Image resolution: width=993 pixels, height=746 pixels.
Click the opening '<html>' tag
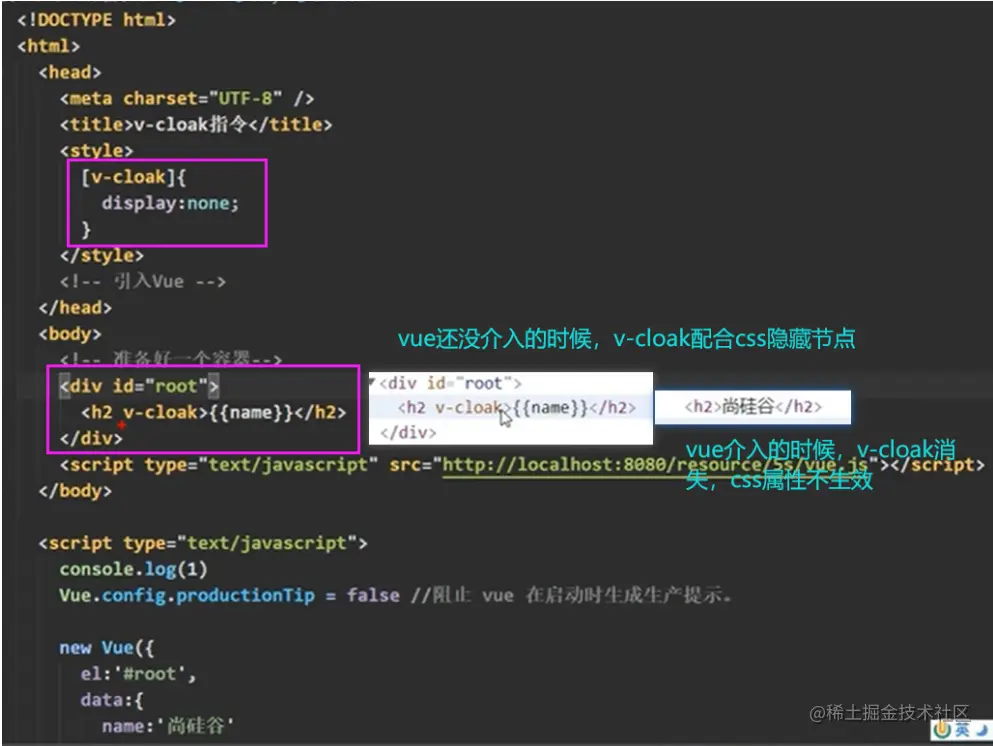coord(49,46)
